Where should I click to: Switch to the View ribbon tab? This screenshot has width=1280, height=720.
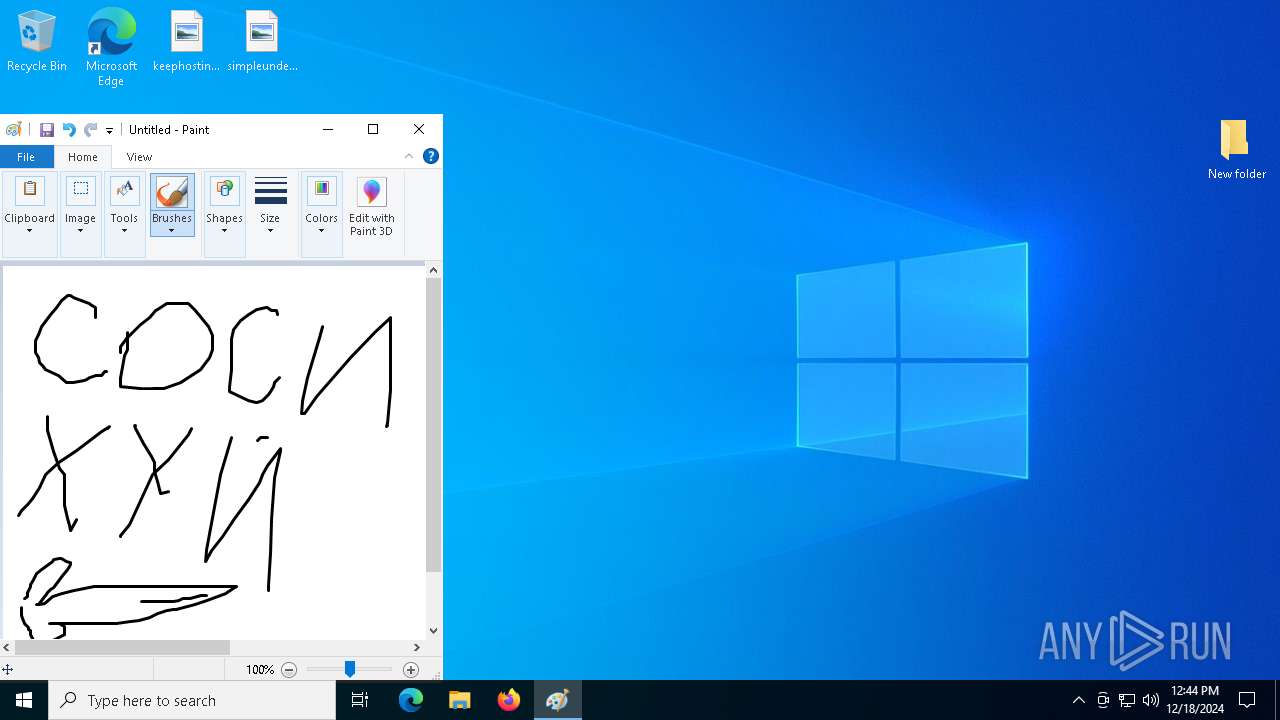139,157
